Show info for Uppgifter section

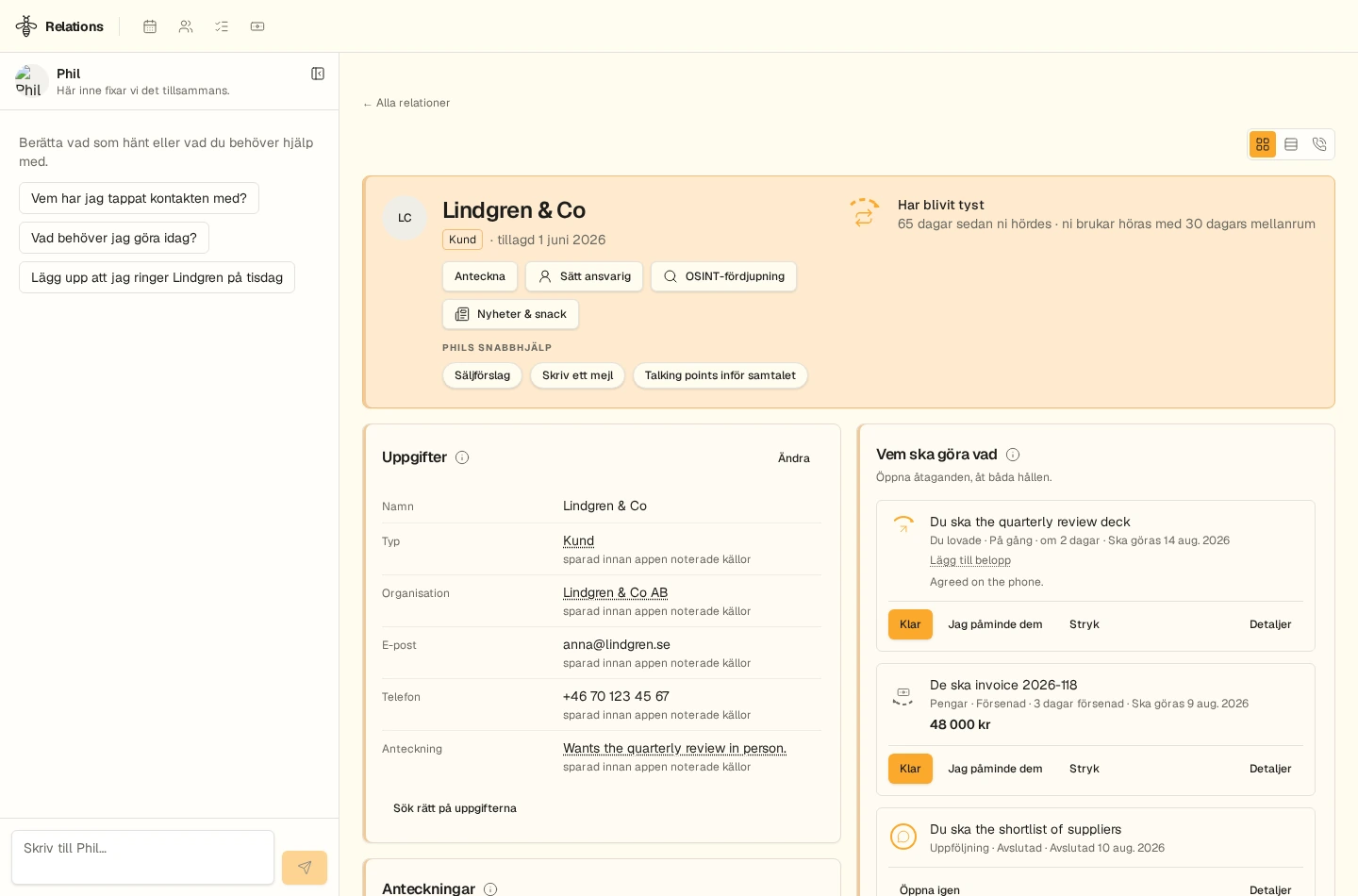[462, 457]
